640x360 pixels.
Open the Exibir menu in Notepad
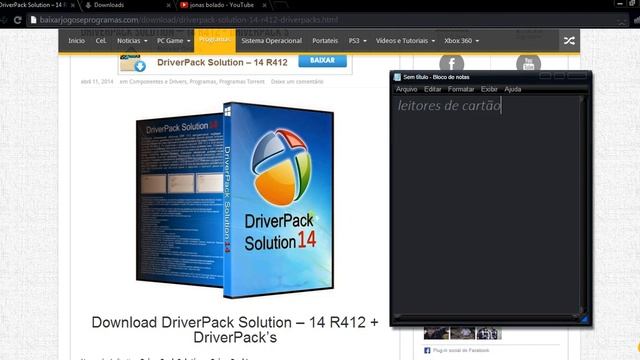tap(489, 89)
